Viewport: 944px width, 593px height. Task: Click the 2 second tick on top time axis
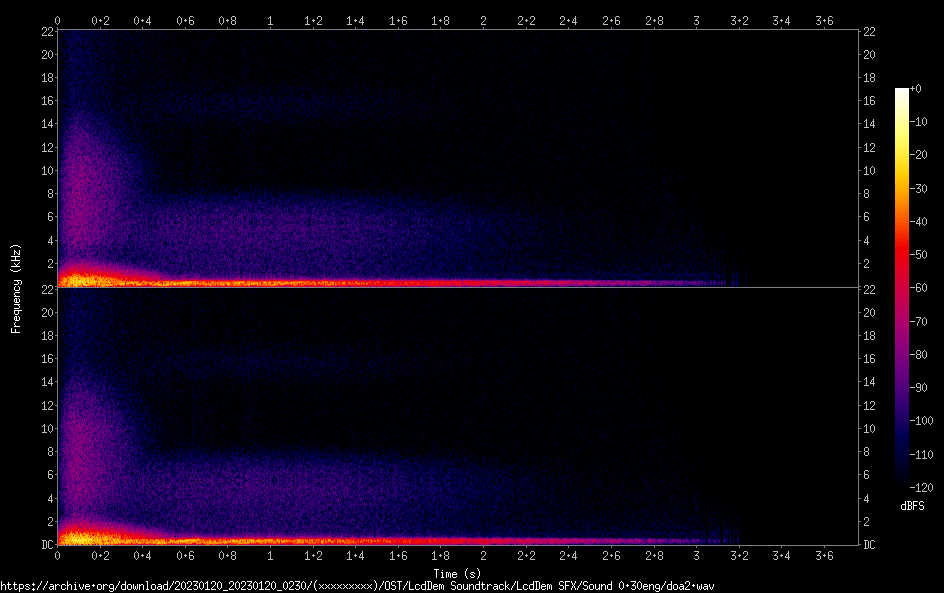coord(483,20)
